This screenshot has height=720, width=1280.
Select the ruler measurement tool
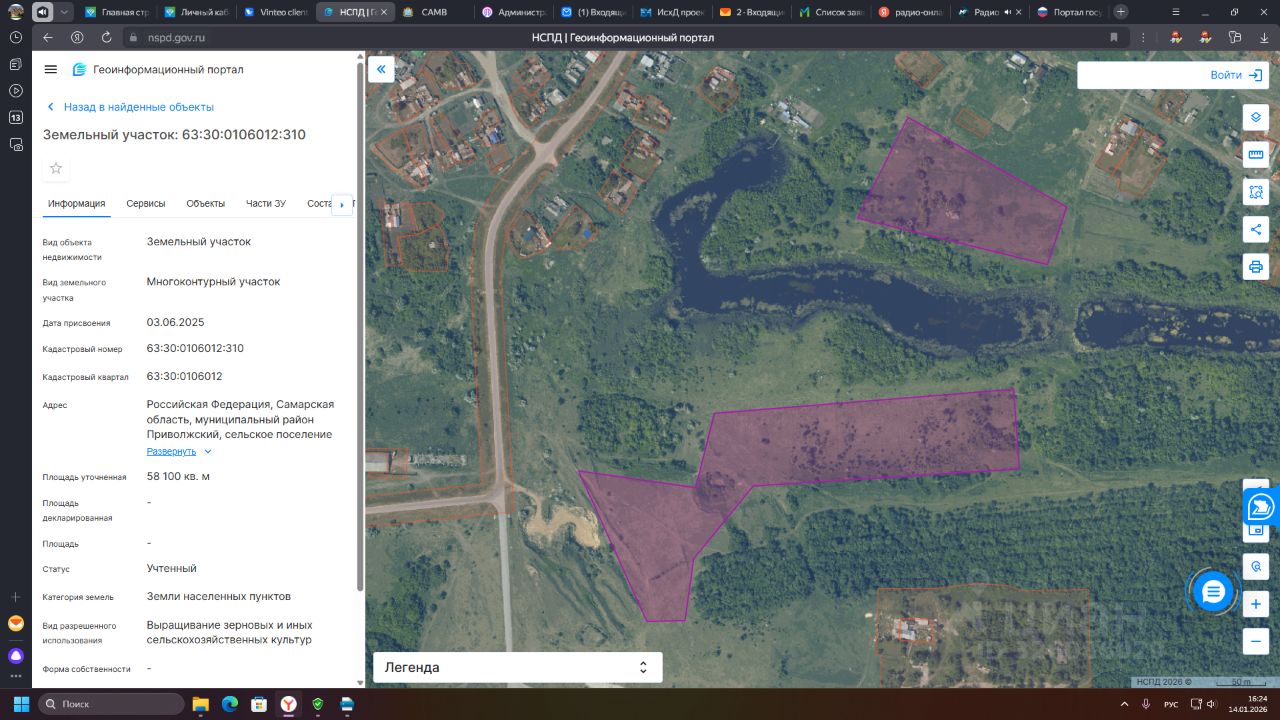click(1256, 155)
